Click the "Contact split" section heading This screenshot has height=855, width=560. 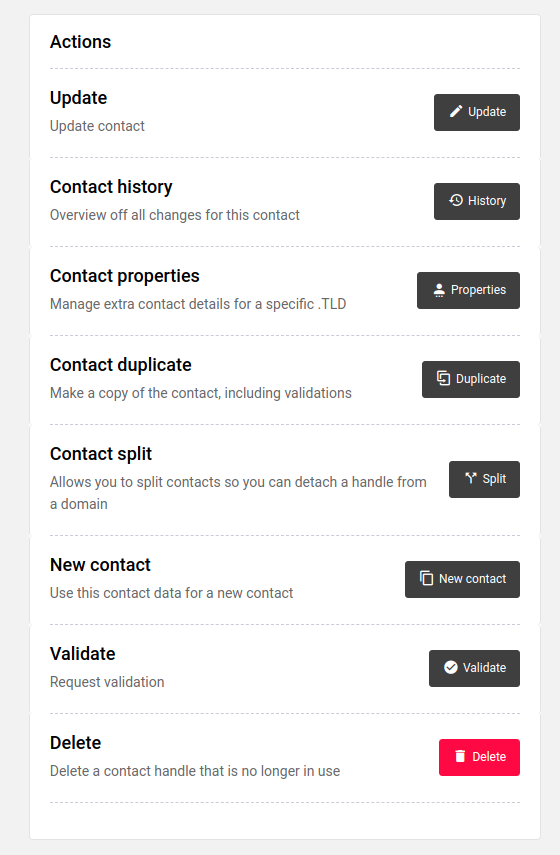[101, 454]
